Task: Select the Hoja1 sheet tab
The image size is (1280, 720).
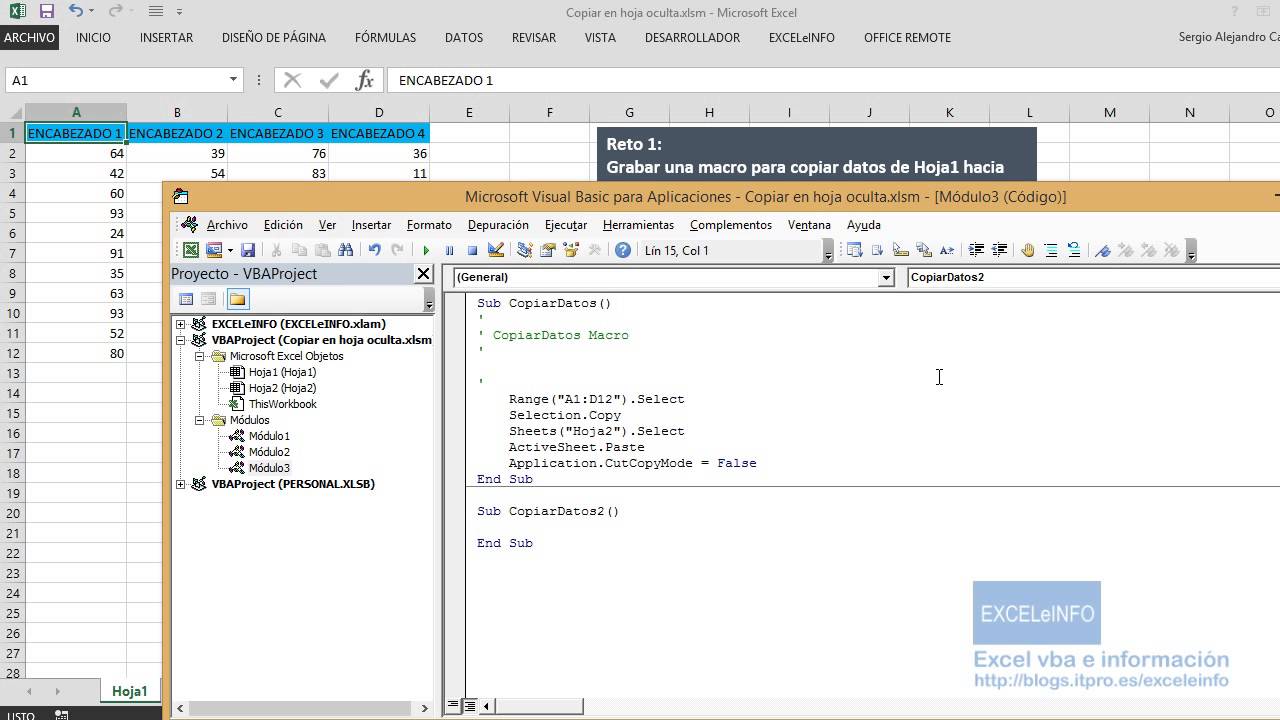Action: (130, 691)
